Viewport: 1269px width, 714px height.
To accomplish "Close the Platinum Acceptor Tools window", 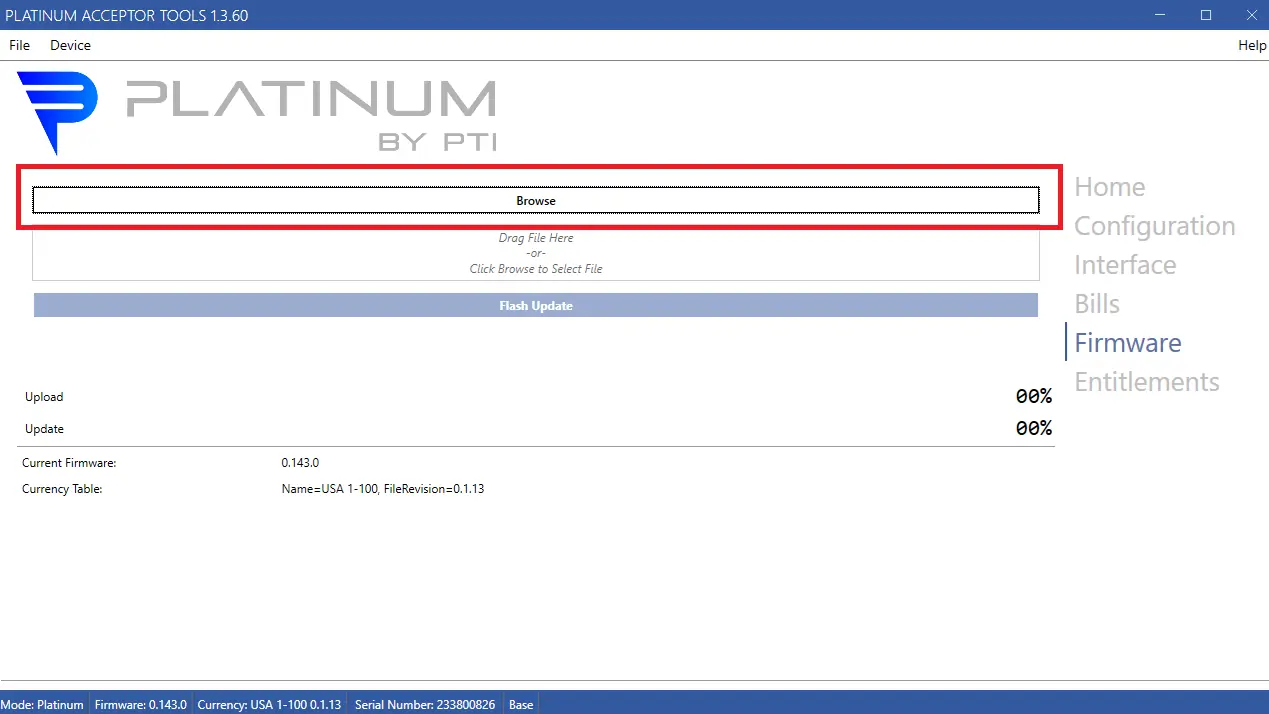I will pos(1250,15).
